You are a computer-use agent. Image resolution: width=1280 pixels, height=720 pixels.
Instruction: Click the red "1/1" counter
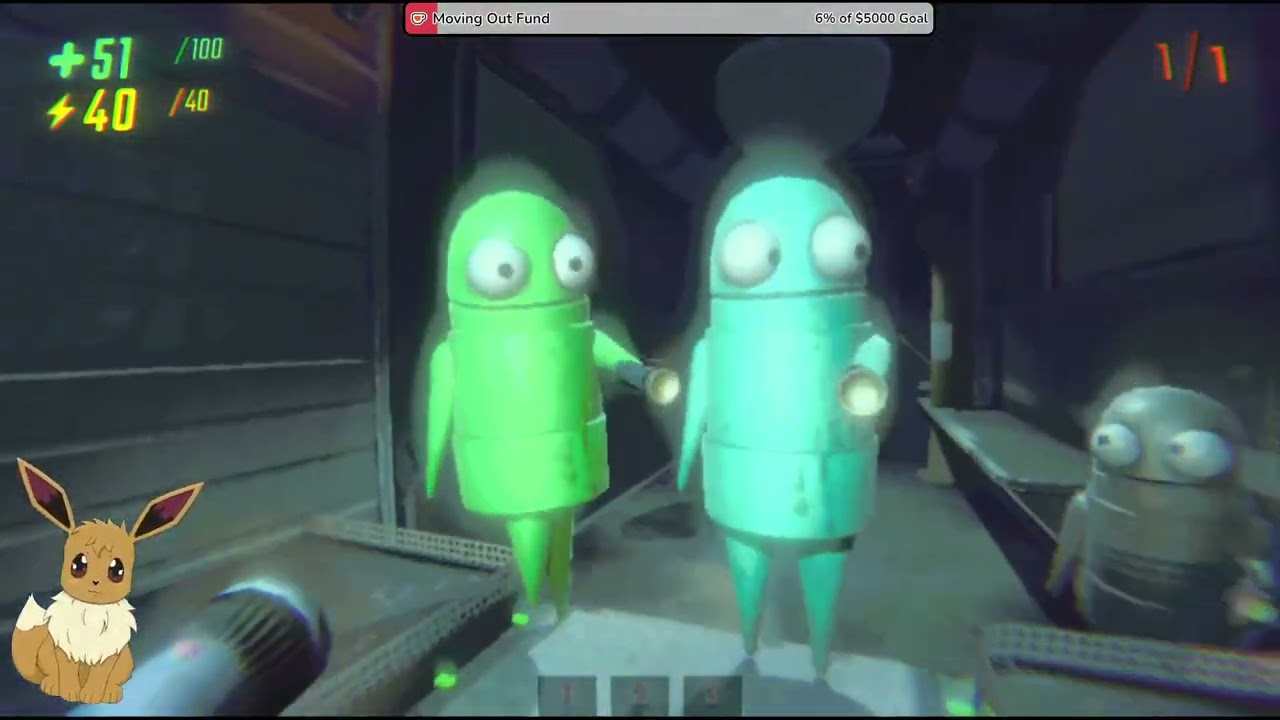(1193, 64)
